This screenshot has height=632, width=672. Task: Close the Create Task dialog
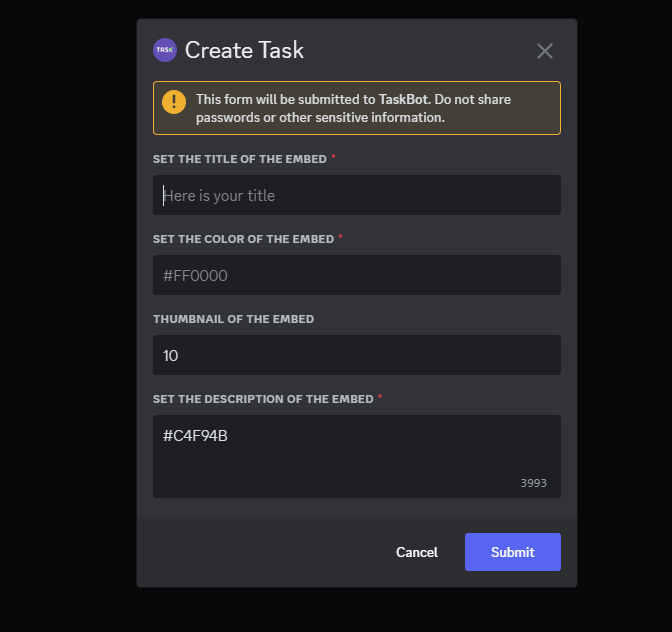(544, 51)
